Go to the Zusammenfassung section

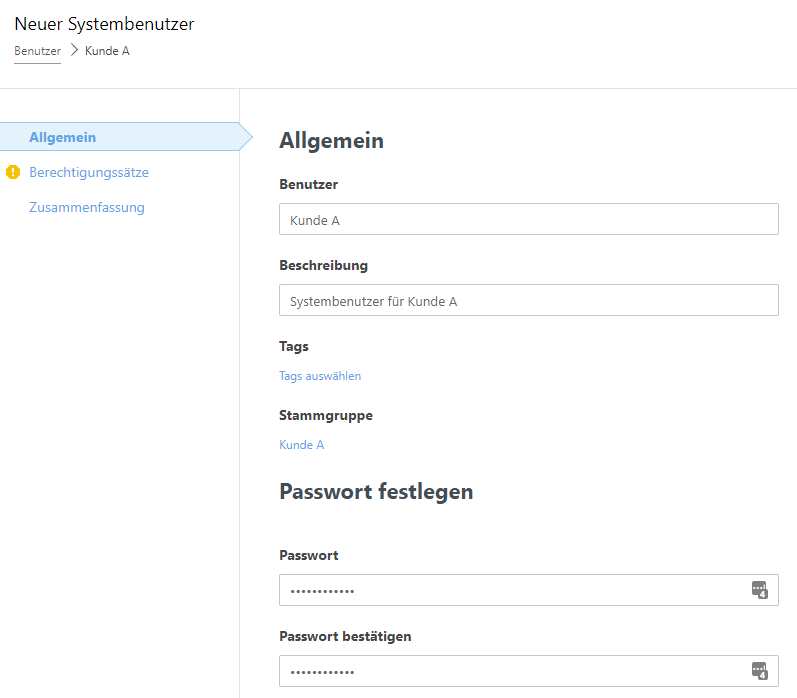[x=87, y=207]
